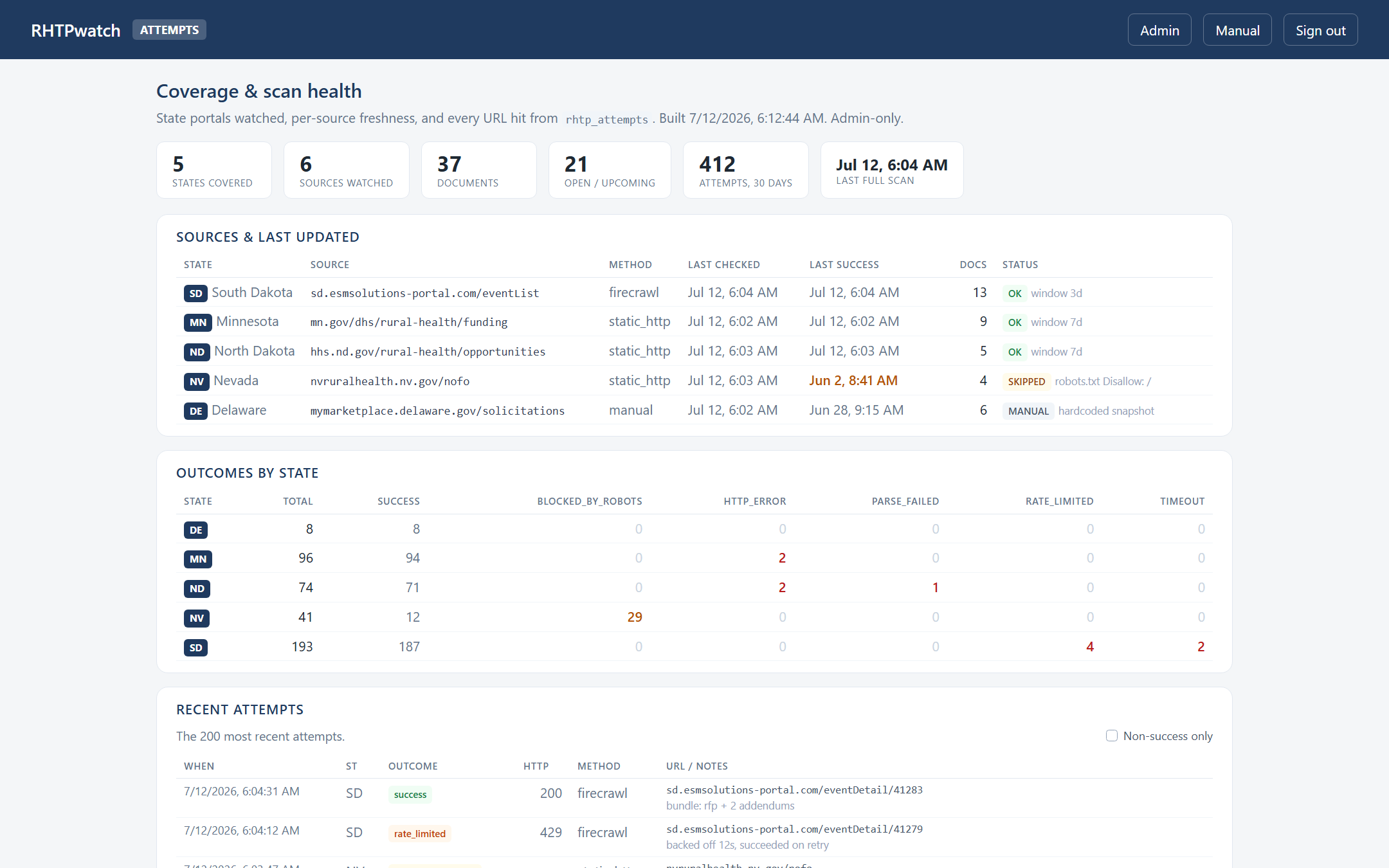Click the Attempts, 30 Days stat card
1389x868 pixels.
pos(745,170)
